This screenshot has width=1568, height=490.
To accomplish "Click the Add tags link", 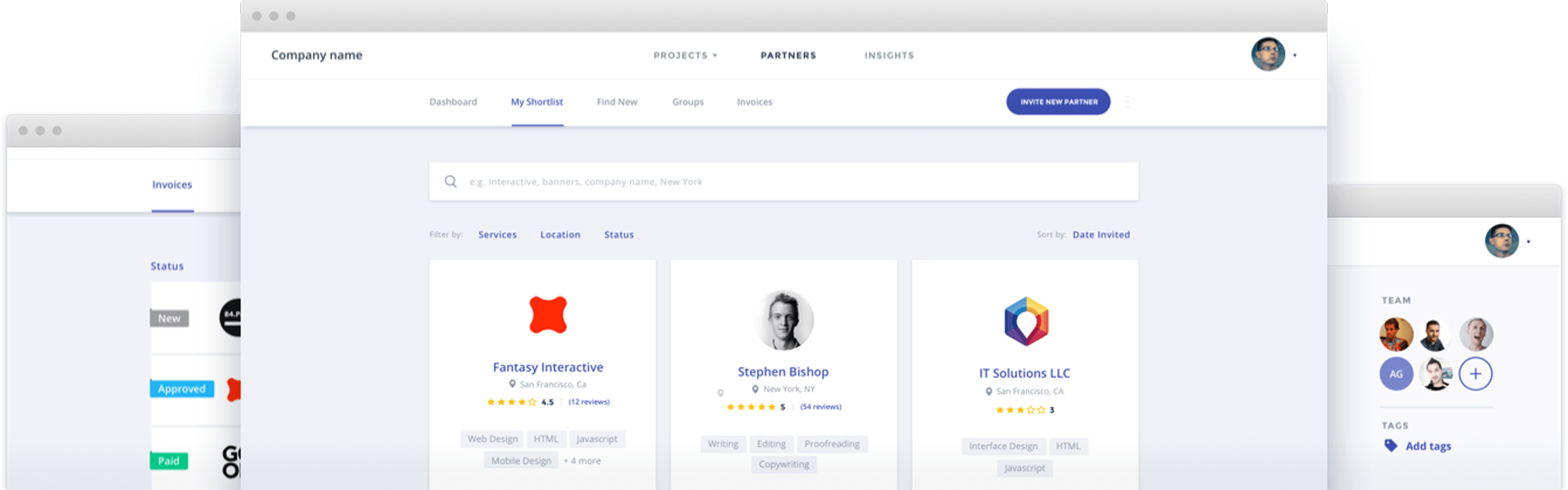I will pos(1428,446).
